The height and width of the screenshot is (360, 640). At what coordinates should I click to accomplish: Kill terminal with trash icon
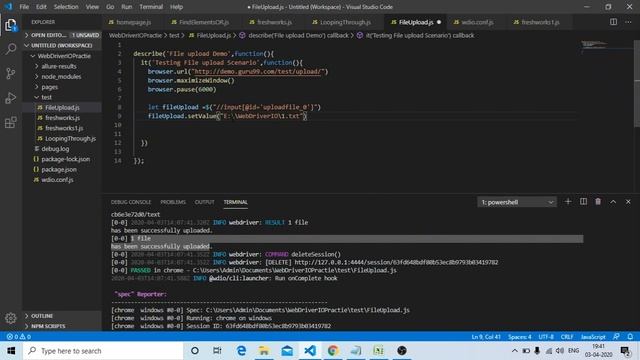pyautogui.click(x=598, y=202)
